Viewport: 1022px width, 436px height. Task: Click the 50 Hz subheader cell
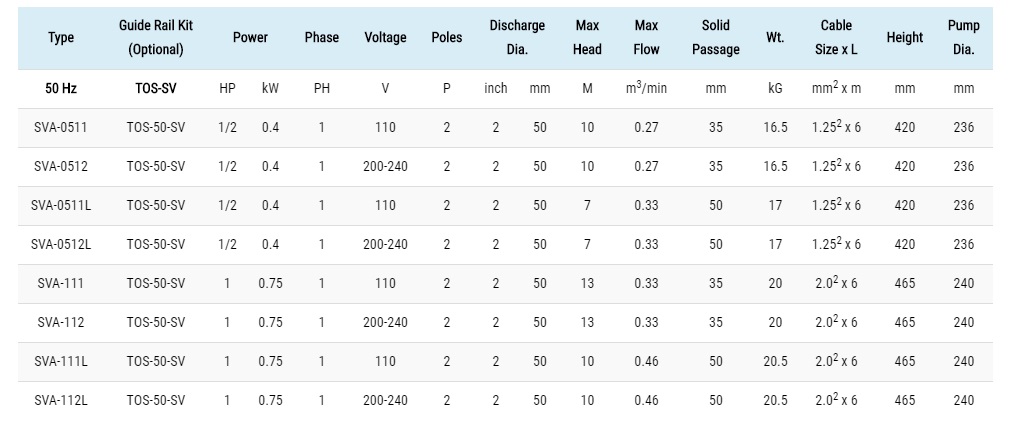point(61,88)
